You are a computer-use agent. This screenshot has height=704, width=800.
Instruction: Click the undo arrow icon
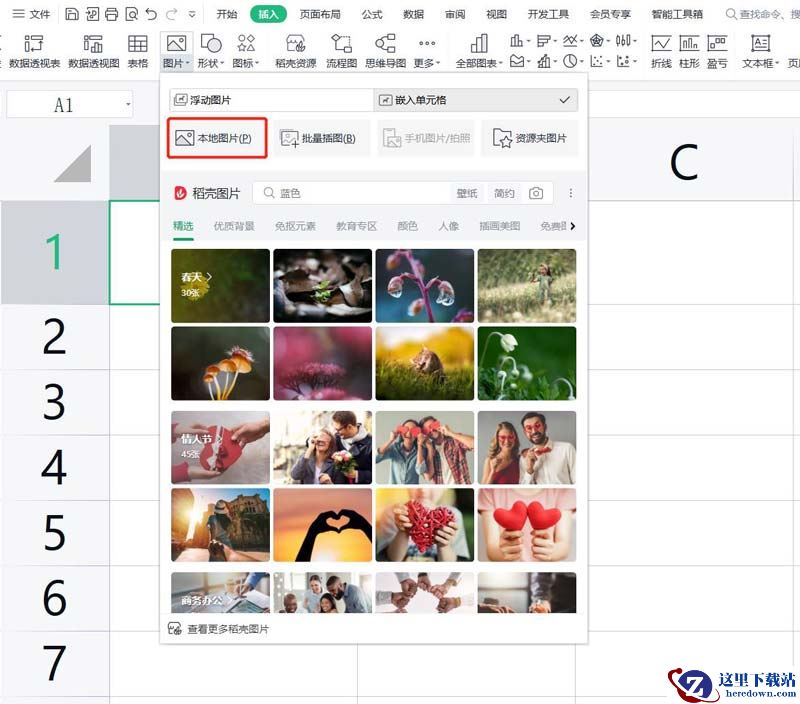tap(151, 14)
